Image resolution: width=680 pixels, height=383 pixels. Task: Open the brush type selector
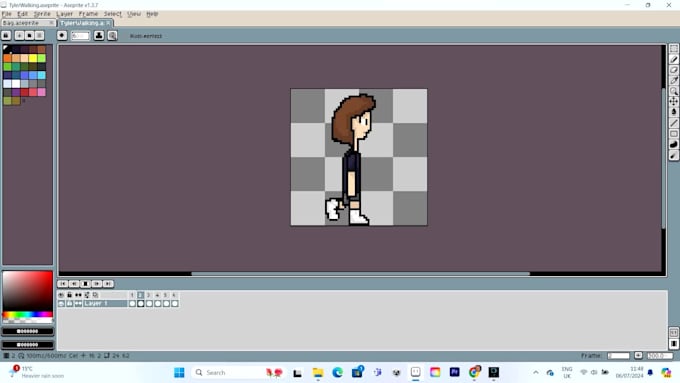click(x=62, y=36)
